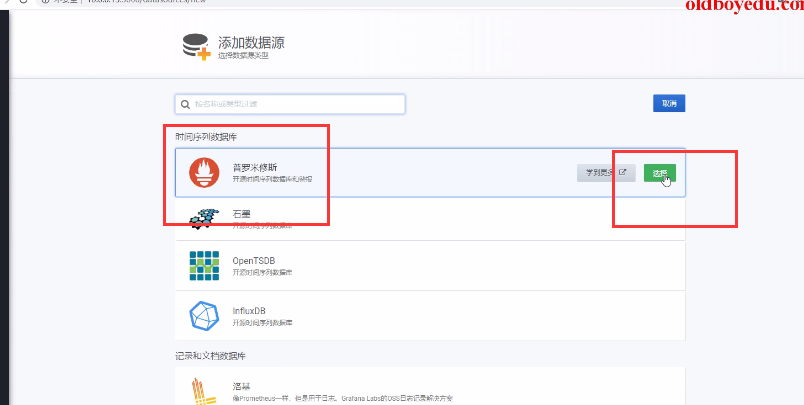Click the Loki logo icon
Screen dimensions: 804x405
click(x=204, y=391)
